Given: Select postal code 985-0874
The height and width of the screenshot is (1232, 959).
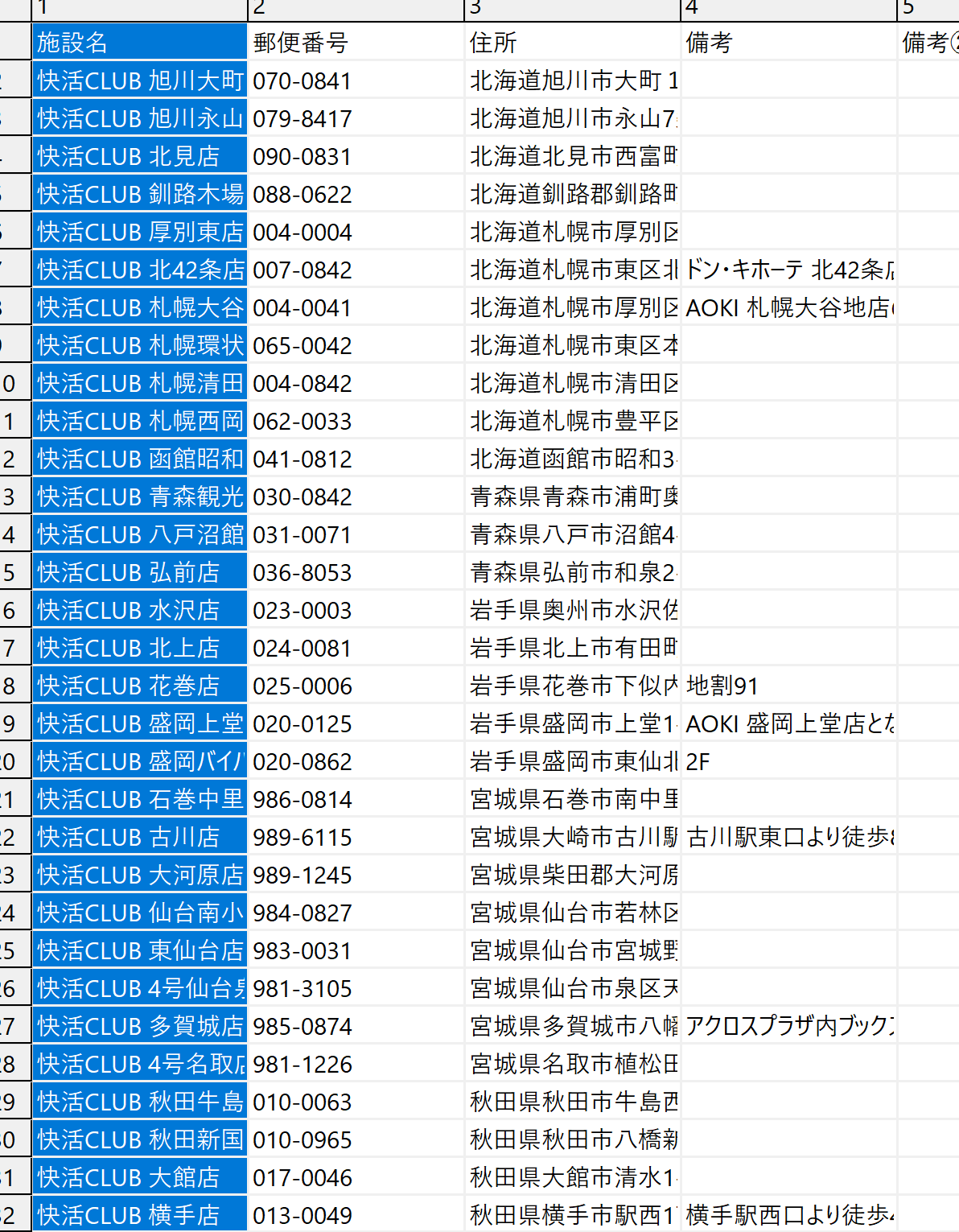Looking at the screenshot, I should (356, 1025).
